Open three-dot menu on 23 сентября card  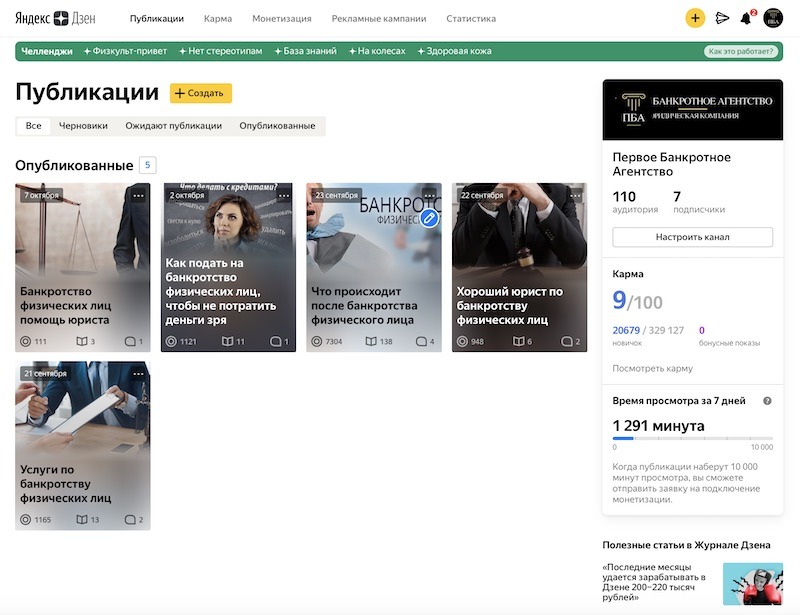430,195
